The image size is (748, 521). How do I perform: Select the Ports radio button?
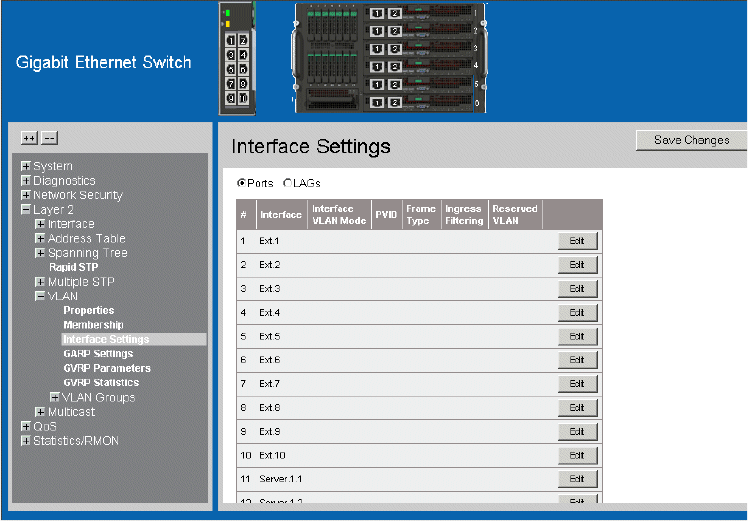click(241, 184)
